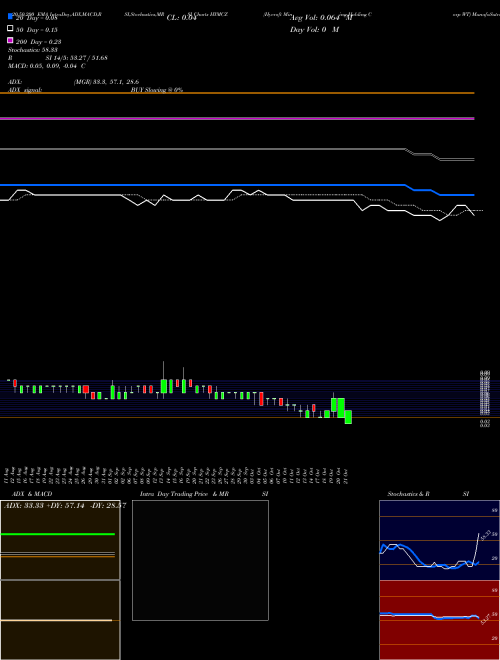Viewport: 500px width, 660px height.
Task: Click the '200 Day = 0.23' label
Action: click(x=39, y=42)
